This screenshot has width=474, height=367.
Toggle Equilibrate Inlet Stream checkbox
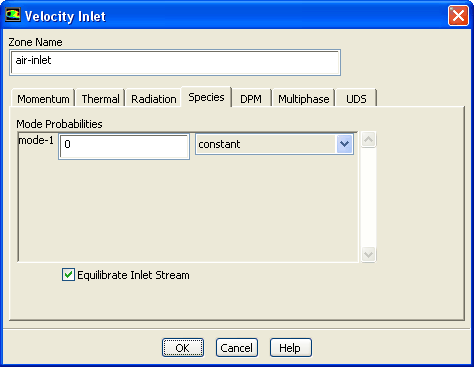(68, 275)
